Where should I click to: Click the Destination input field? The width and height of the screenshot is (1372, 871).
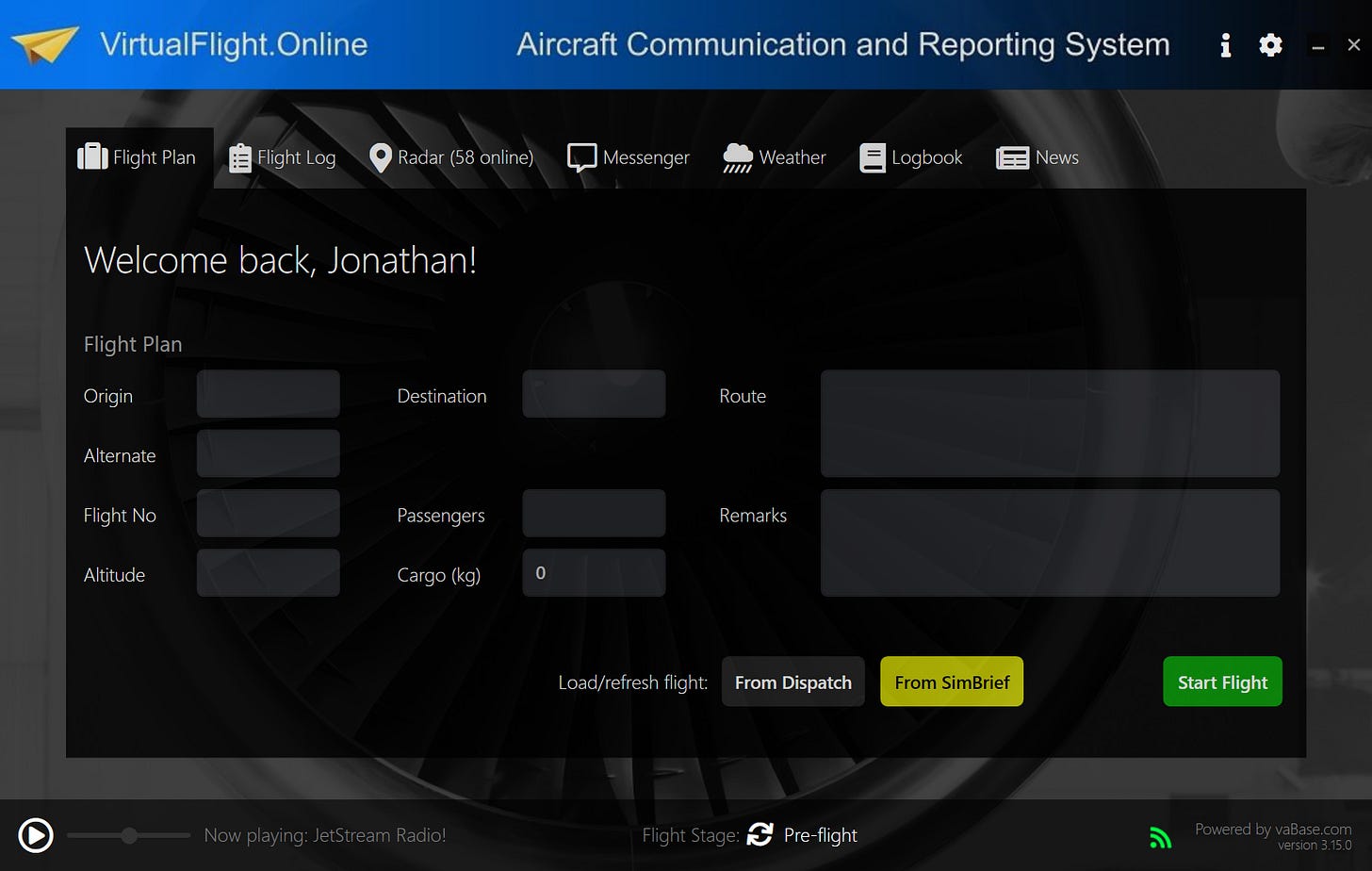coord(594,394)
